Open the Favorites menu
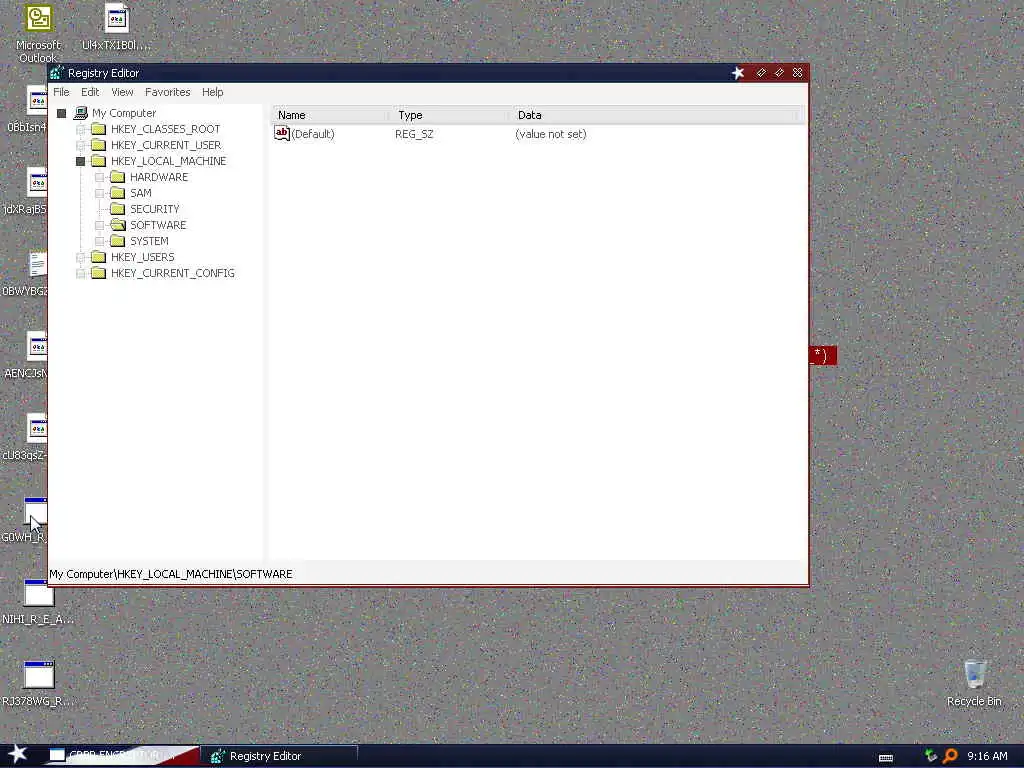1024x768 pixels. point(167,92)
